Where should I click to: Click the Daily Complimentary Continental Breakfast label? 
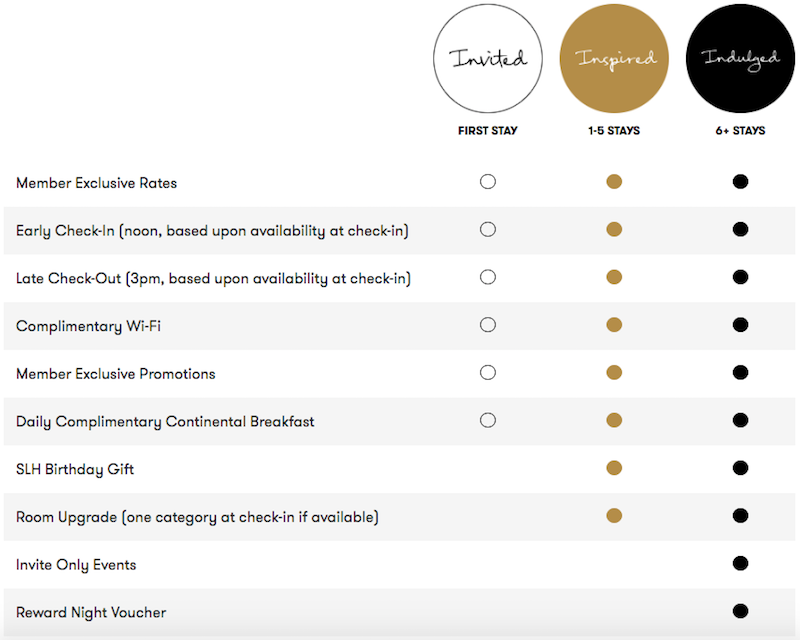tap(165, 422)
